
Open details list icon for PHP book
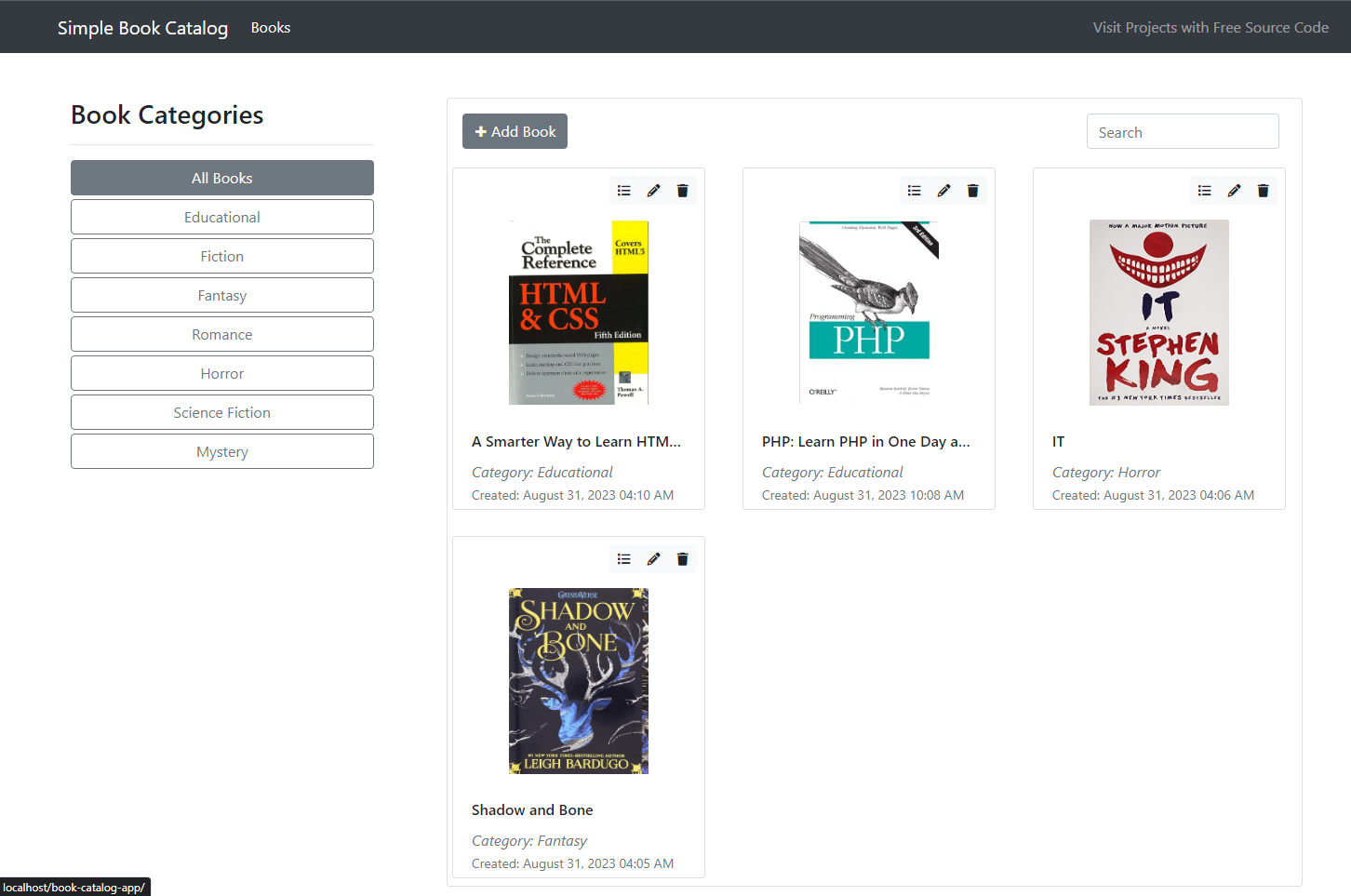(x=915, y=191)
